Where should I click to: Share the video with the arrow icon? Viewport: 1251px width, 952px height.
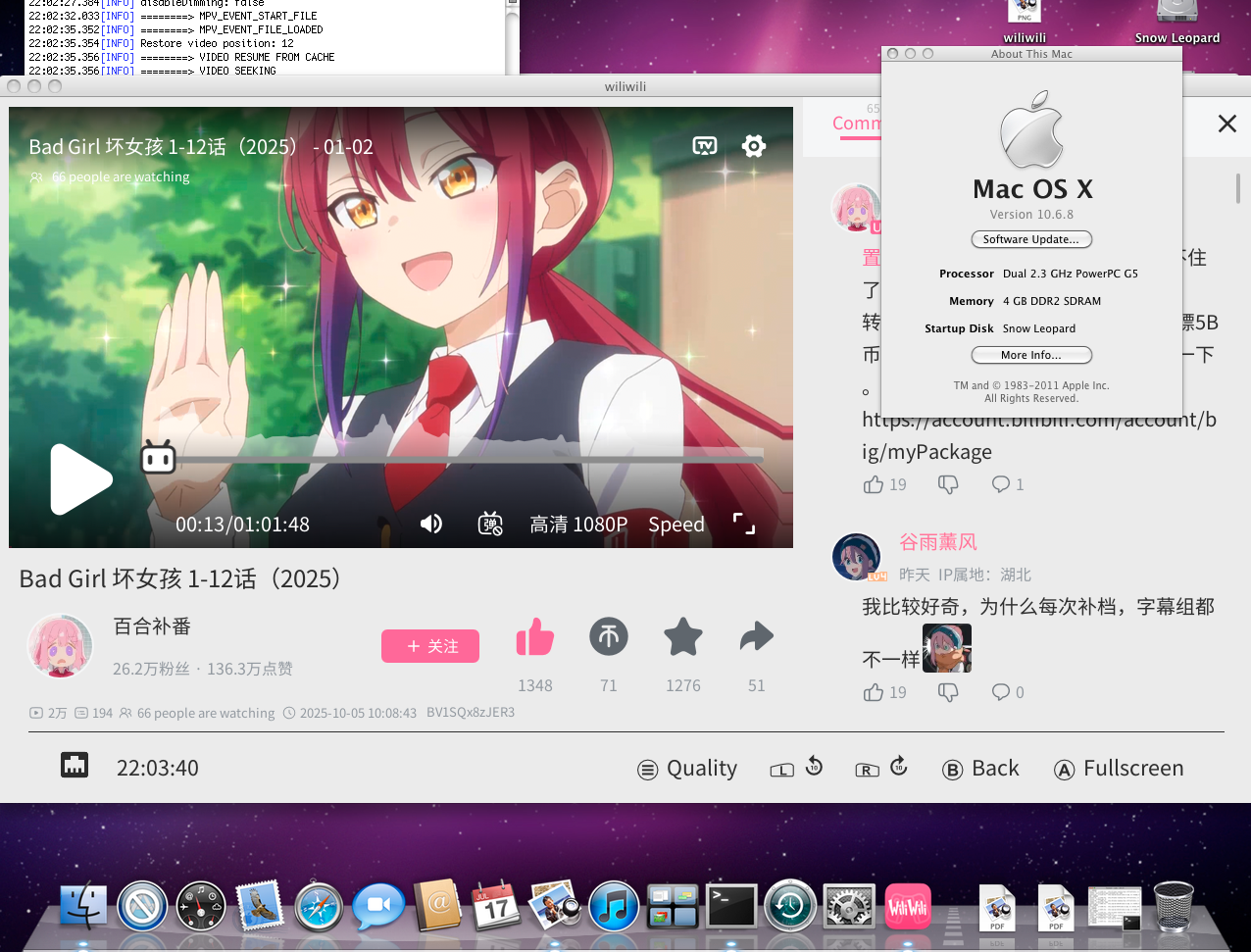(x=757, y=637)
